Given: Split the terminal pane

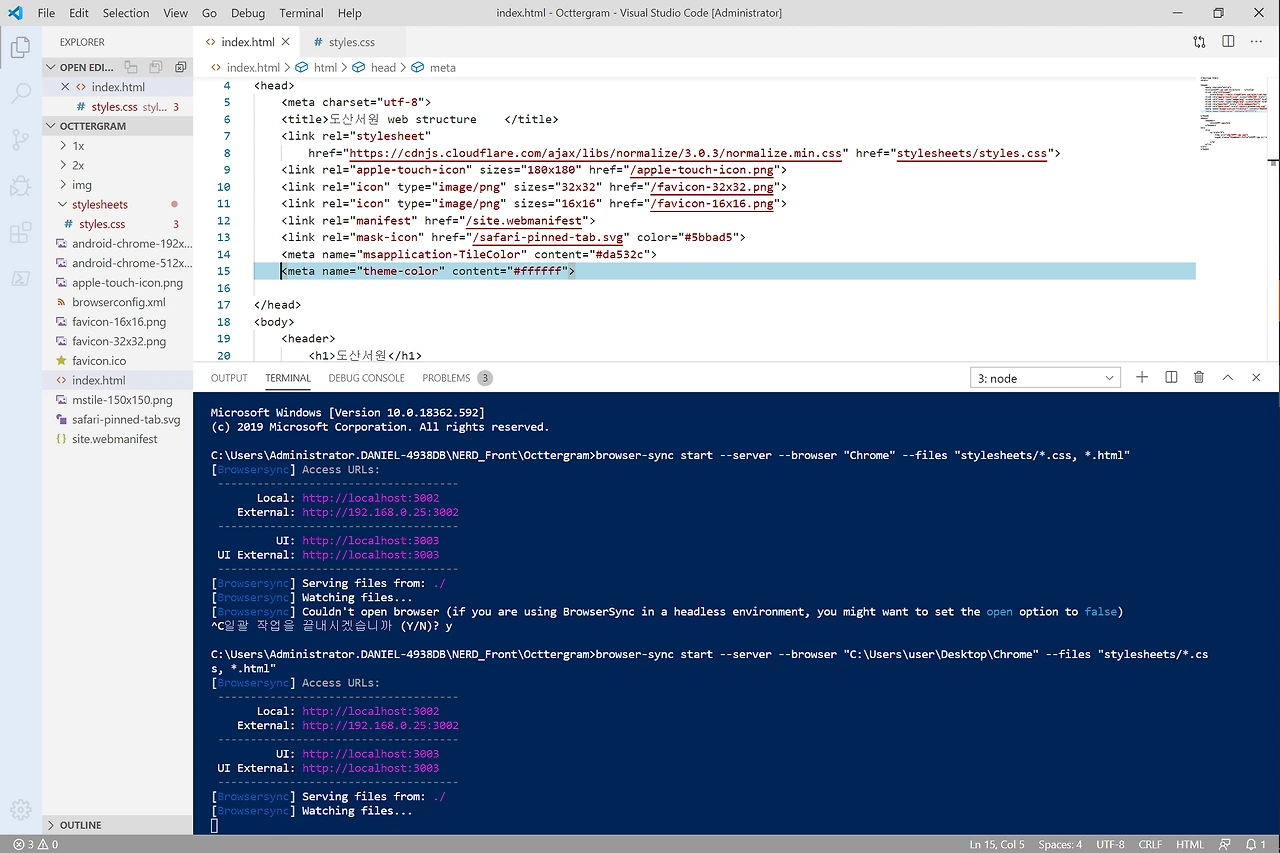Looking at the screenshot, I should click(1171, 377).
